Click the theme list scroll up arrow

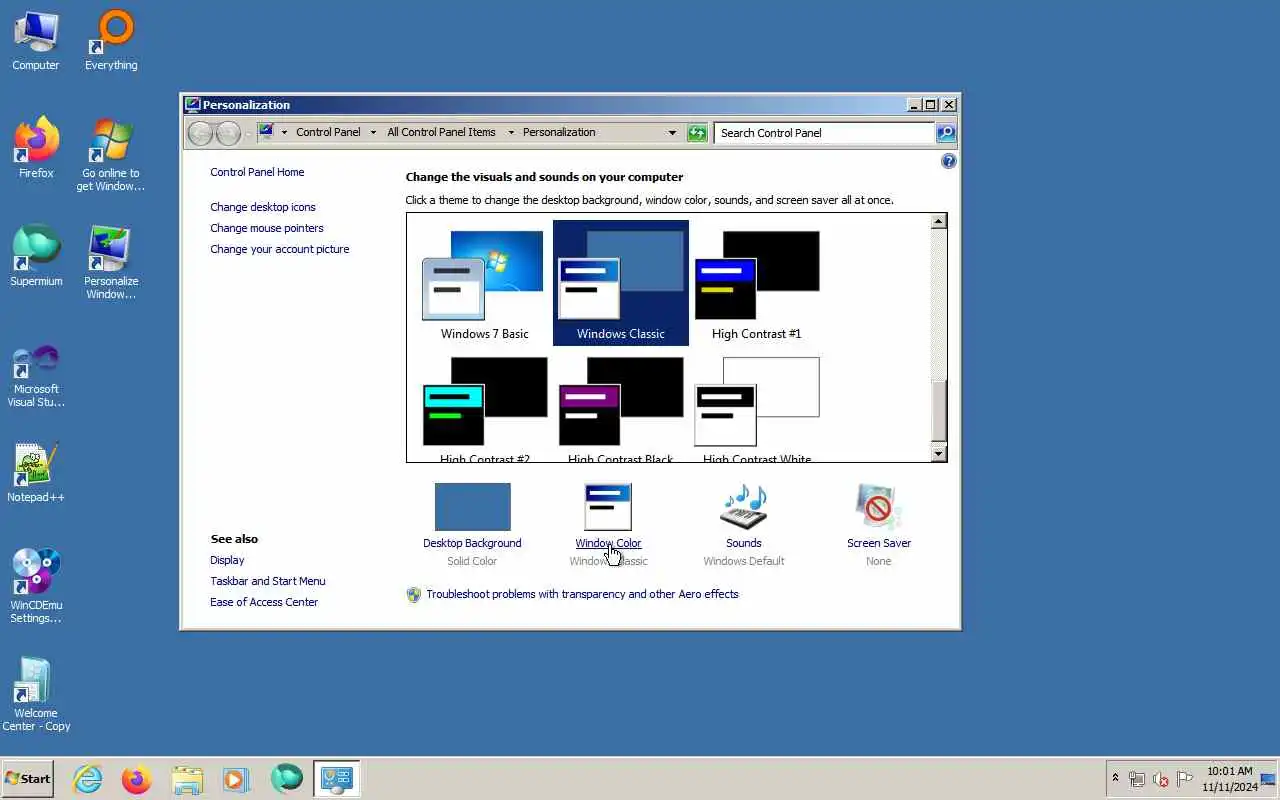tap(938, 222)
